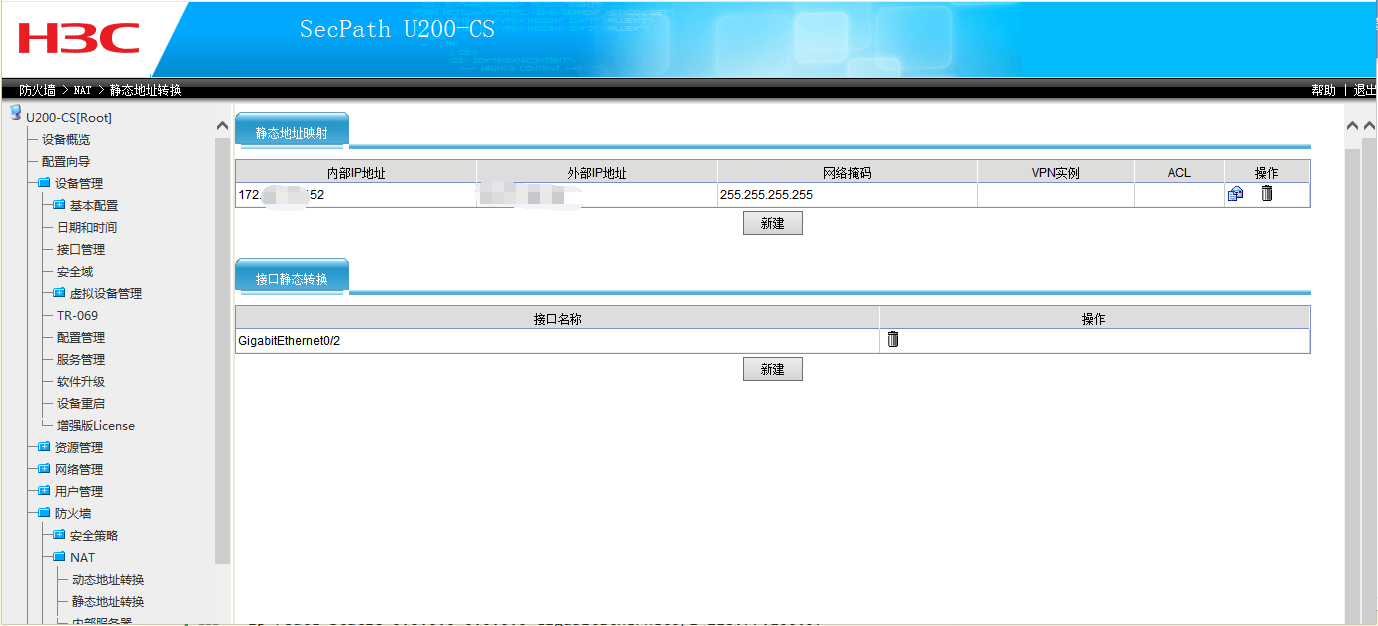Image resolution: width=1378 pixels, height=626 pixels.
Task: Click the H3C logo
Action: pos(78,38)
